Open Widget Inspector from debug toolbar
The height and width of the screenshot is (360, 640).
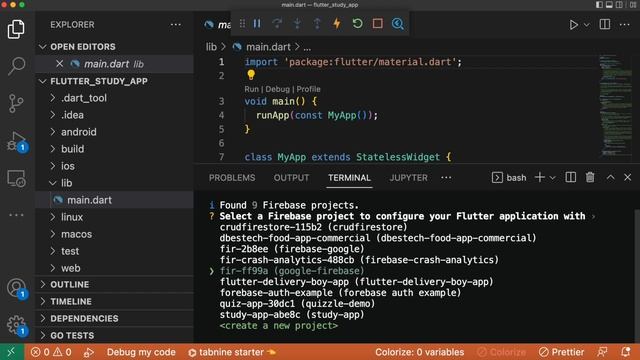tap(398, 24)
